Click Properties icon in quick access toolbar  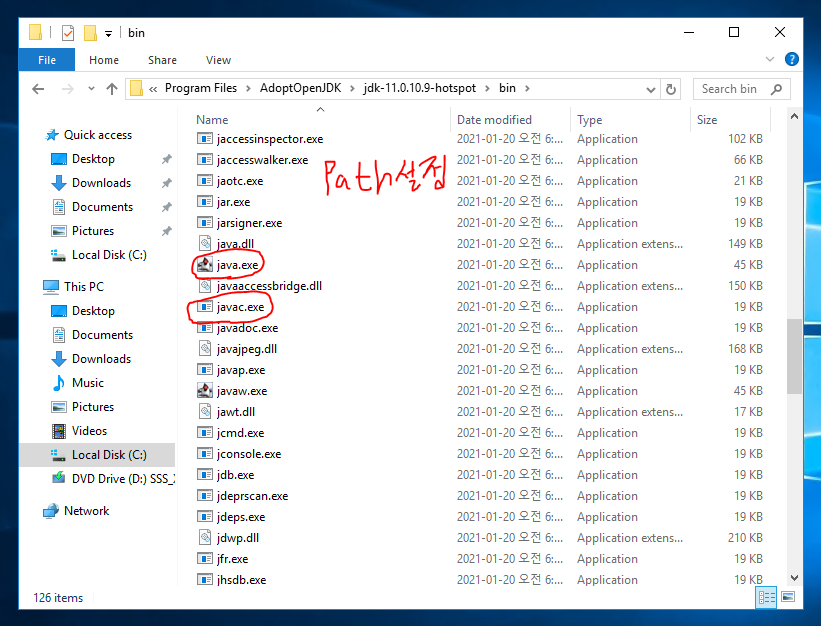click(x=68, y=33)
